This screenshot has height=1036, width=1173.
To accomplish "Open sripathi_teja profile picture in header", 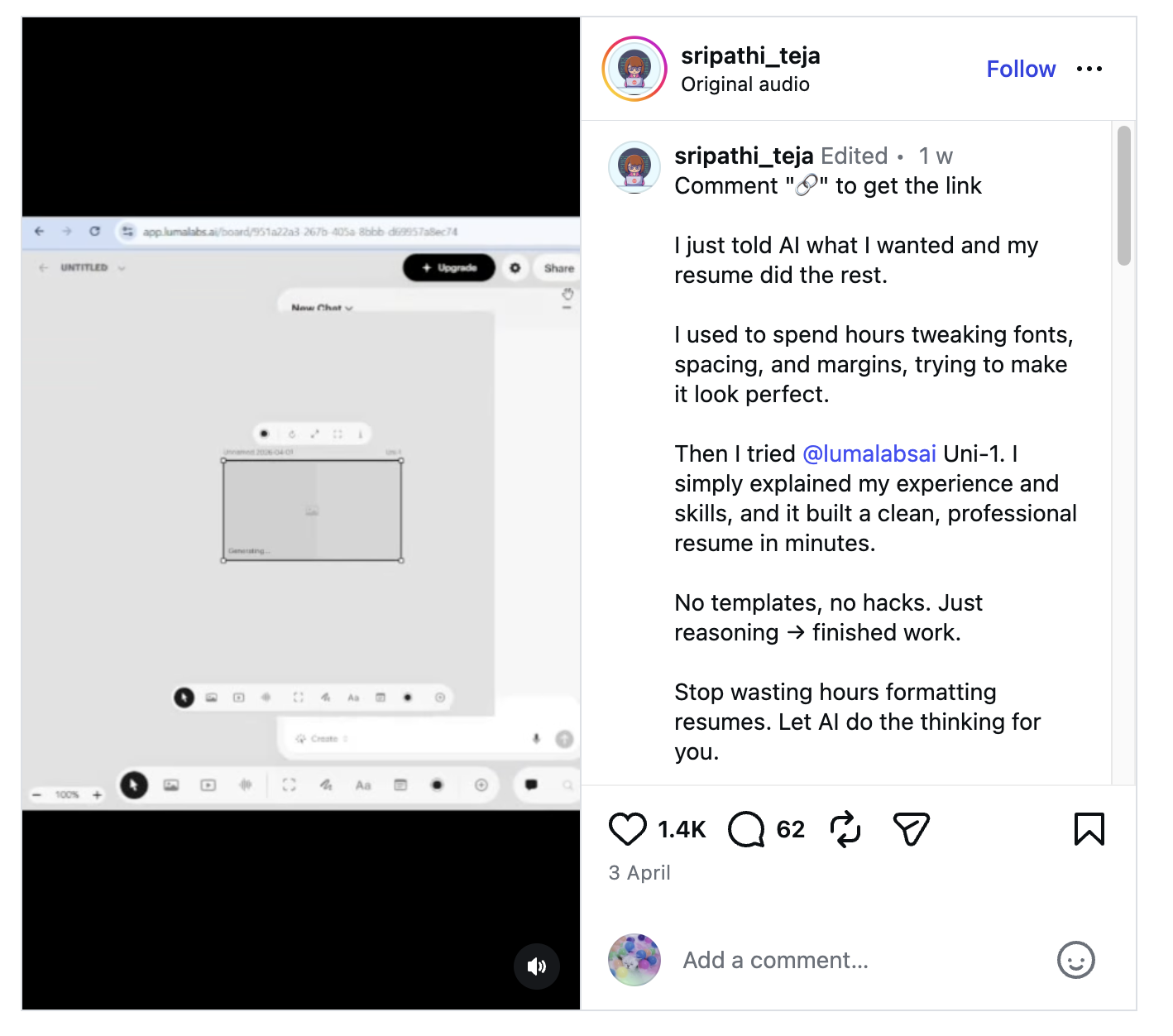I will pos(634,69).
